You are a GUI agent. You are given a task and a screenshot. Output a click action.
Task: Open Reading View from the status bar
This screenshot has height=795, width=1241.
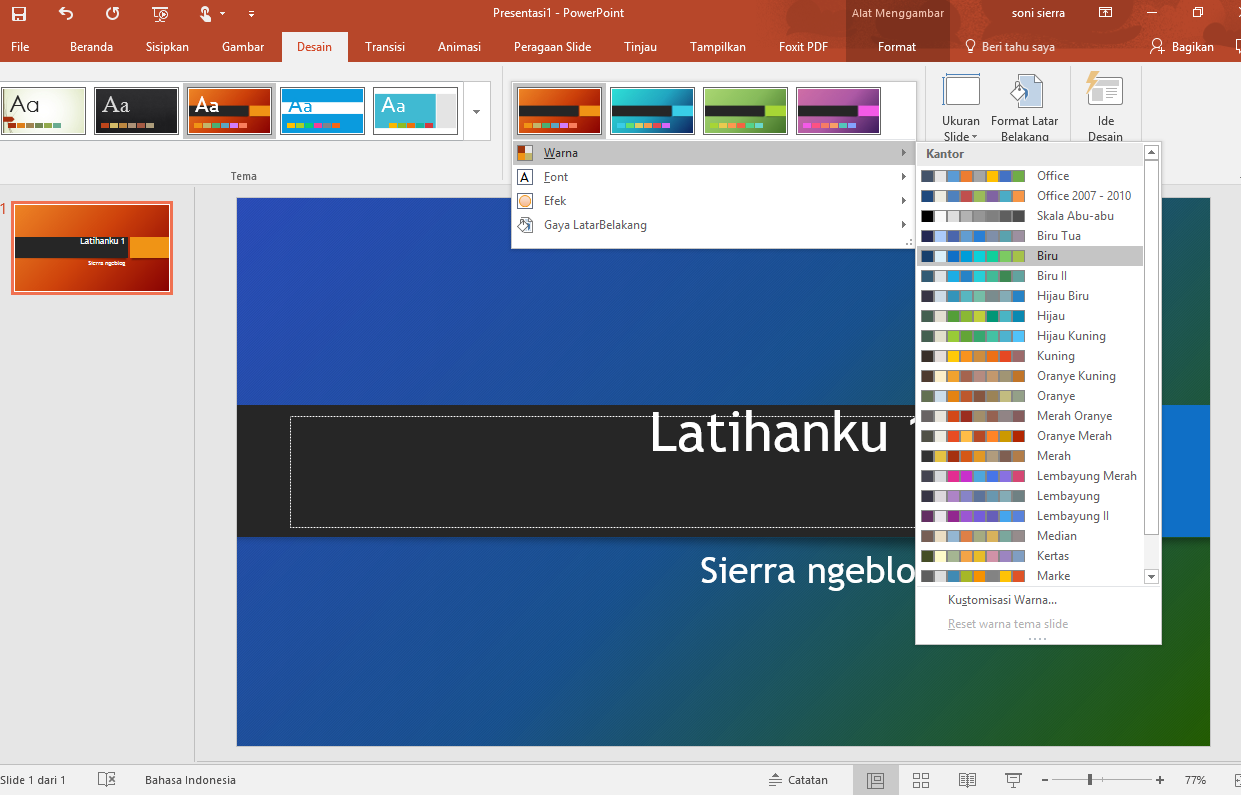[966, 779]
